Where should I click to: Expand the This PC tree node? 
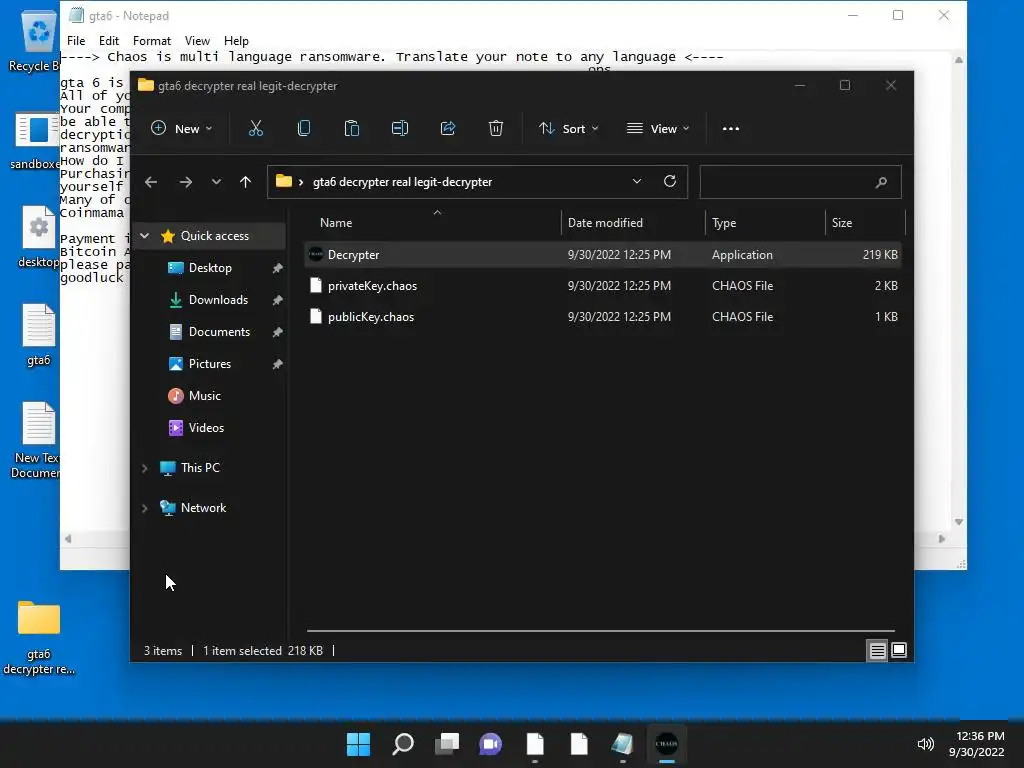(x=145, y=468)
